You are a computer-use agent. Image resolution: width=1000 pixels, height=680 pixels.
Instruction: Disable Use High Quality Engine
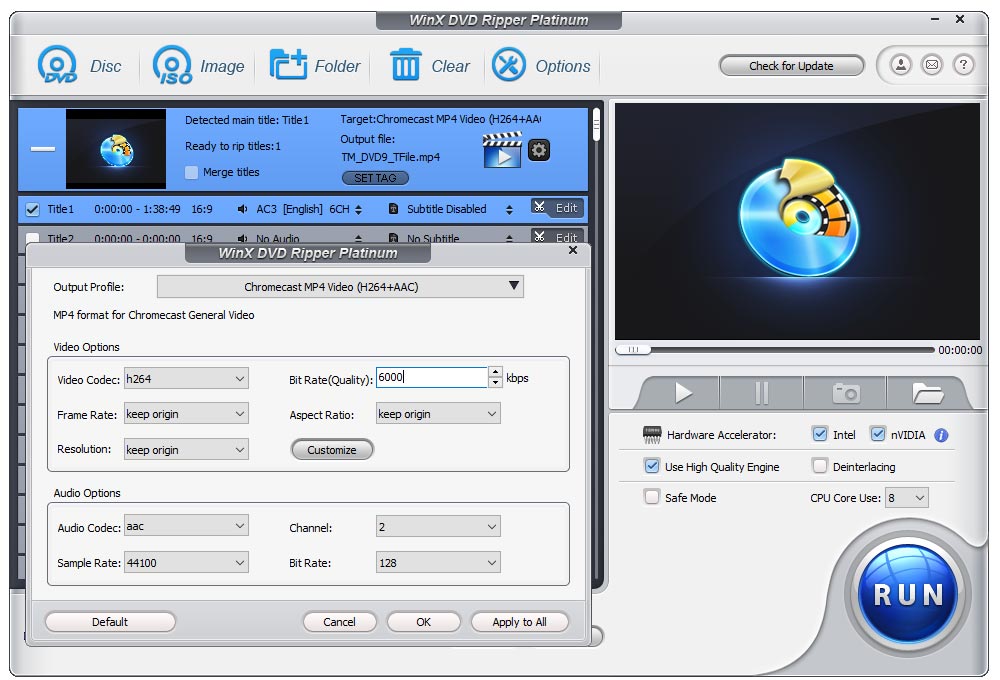(651, 466)
